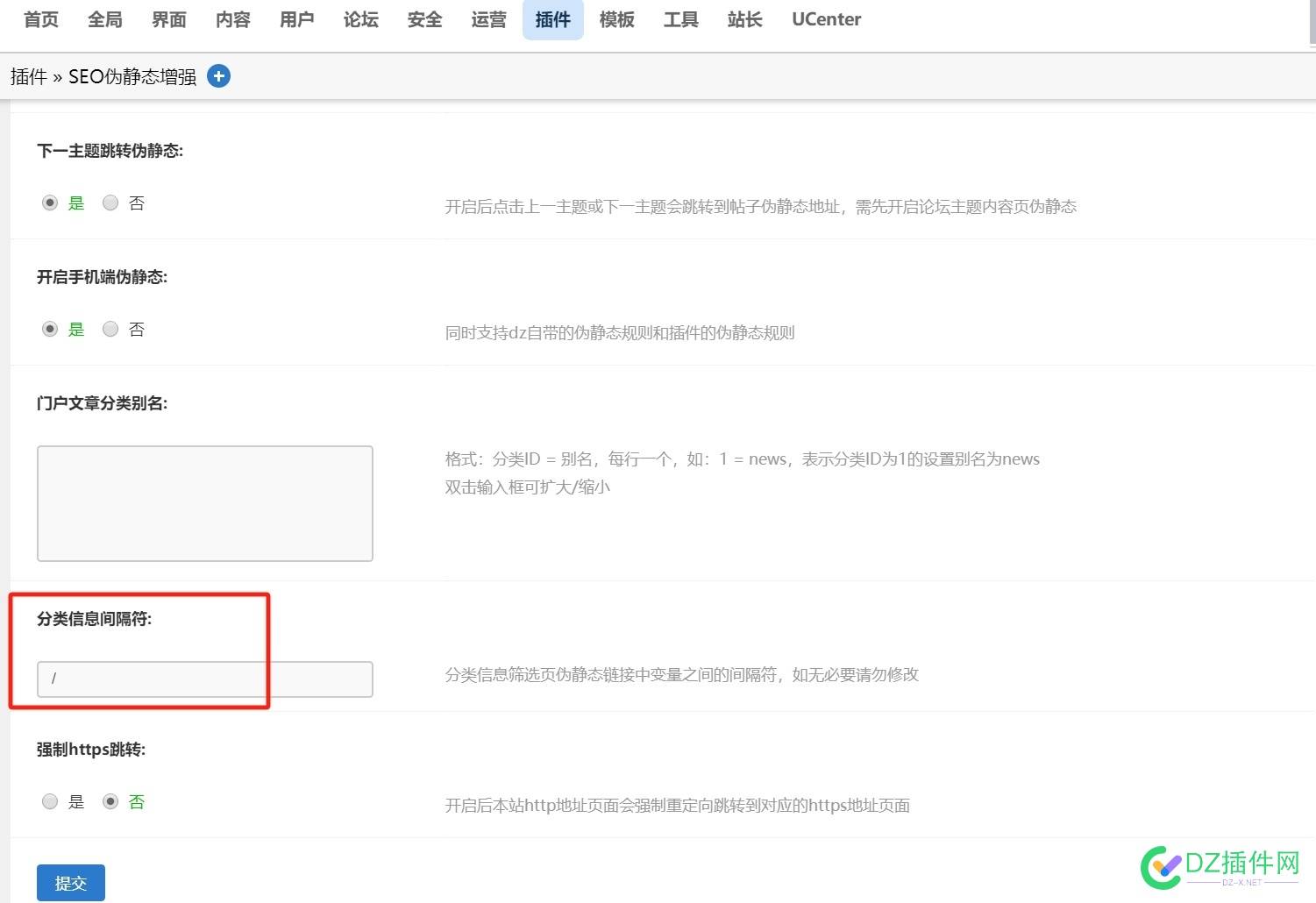Click the description 同时支持dz自带的伪静态规则和插件的伪静态规则
1316x903 pixels.
pyautogui.click(x=620, y=333)
